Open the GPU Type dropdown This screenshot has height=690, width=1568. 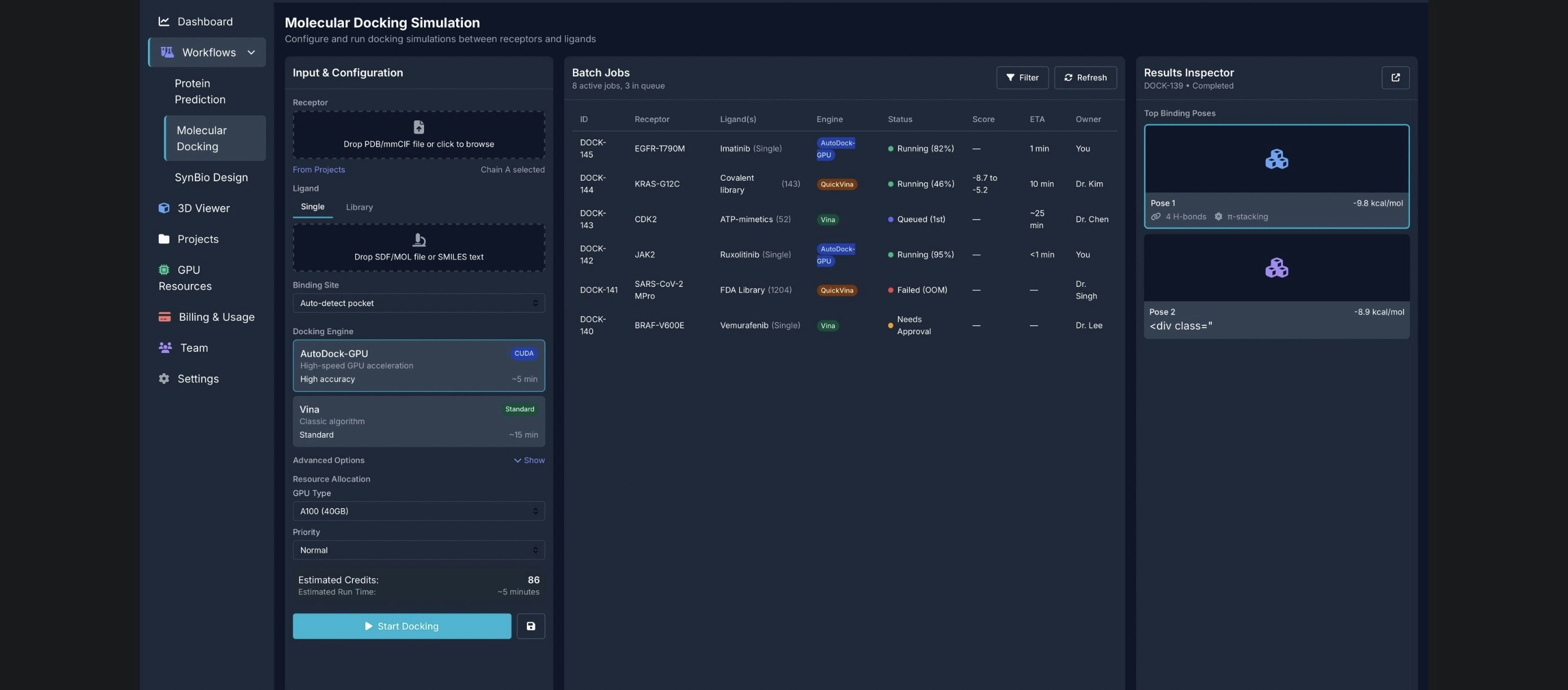click(418, 511)
